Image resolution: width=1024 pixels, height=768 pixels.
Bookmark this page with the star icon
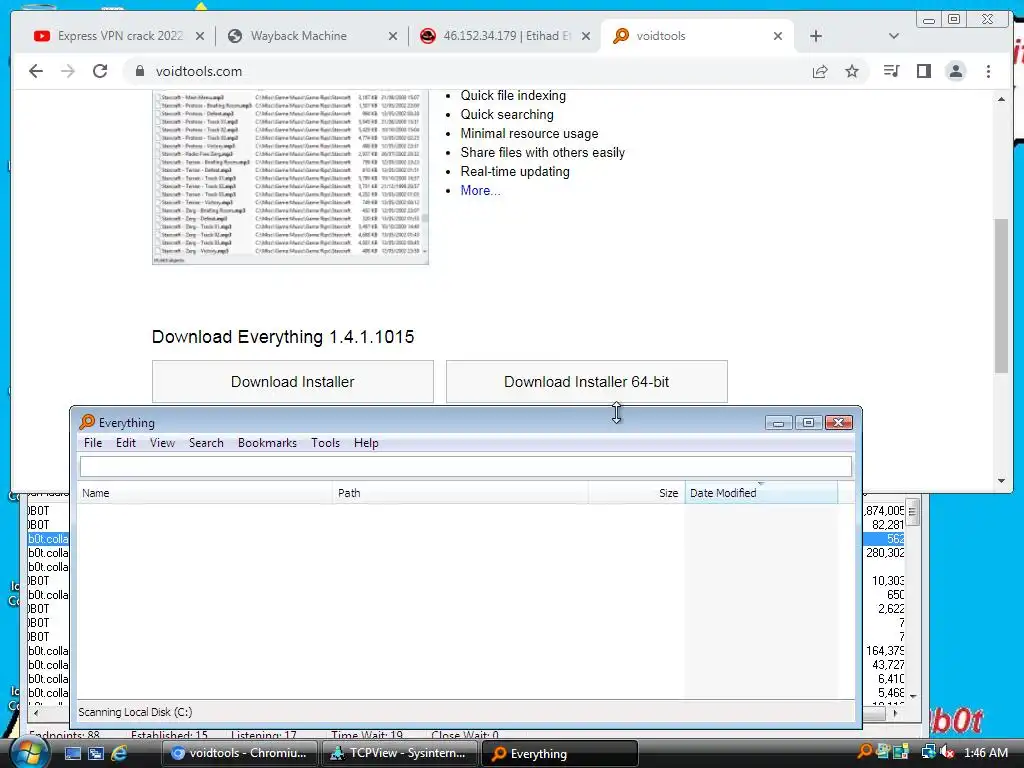pos(852,71)
